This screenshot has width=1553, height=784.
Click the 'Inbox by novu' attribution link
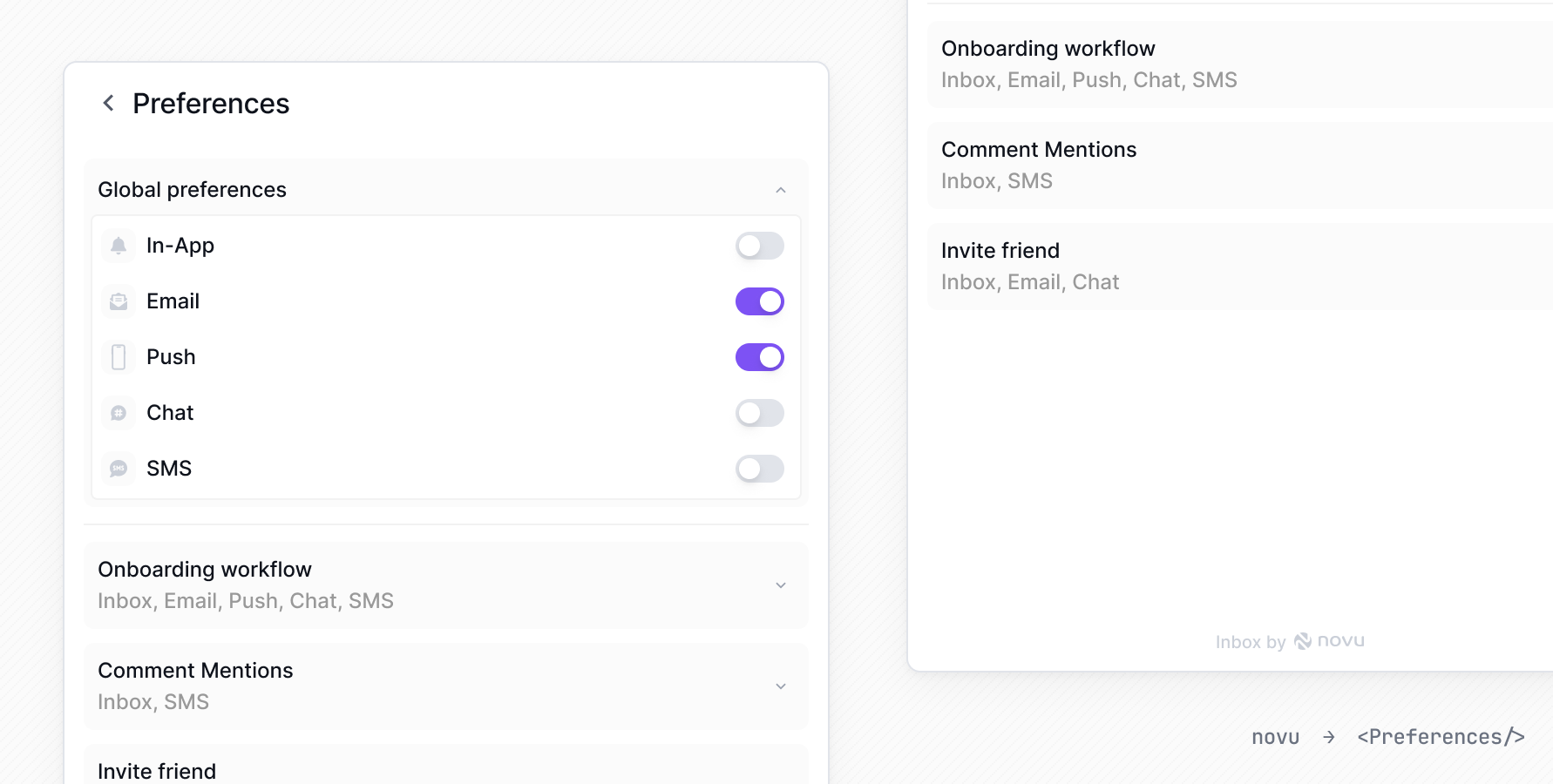pyautogui.click(x=1290, y=640)
